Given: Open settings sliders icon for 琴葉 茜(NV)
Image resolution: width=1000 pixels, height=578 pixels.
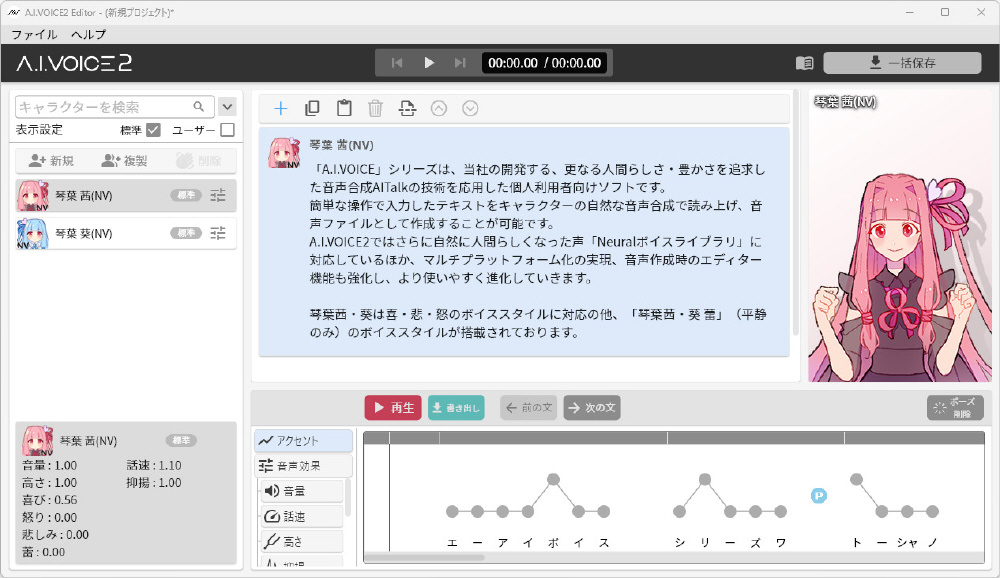Looking at the screenshot, I should (219, 195).
